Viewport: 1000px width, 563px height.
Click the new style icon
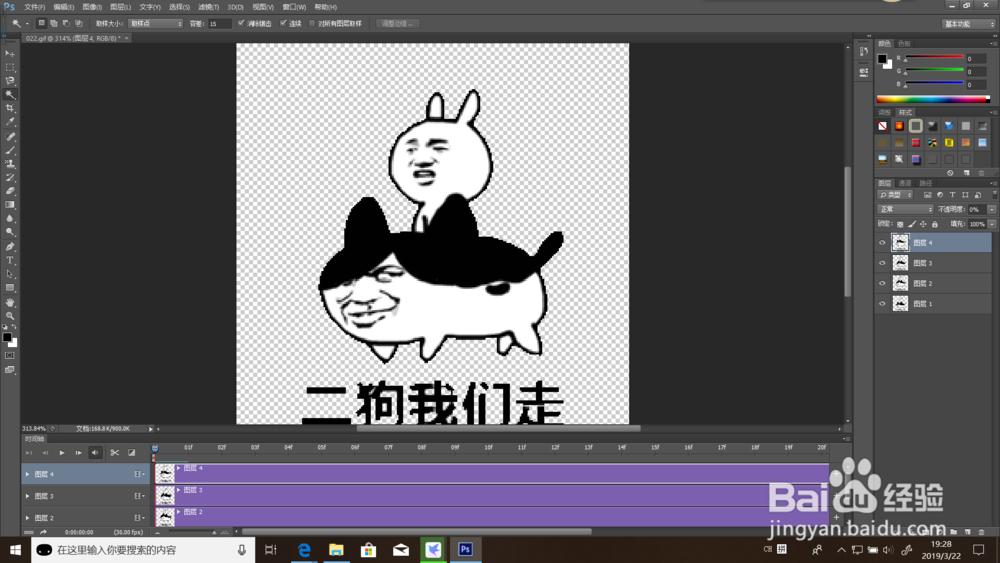coord(967,173)
